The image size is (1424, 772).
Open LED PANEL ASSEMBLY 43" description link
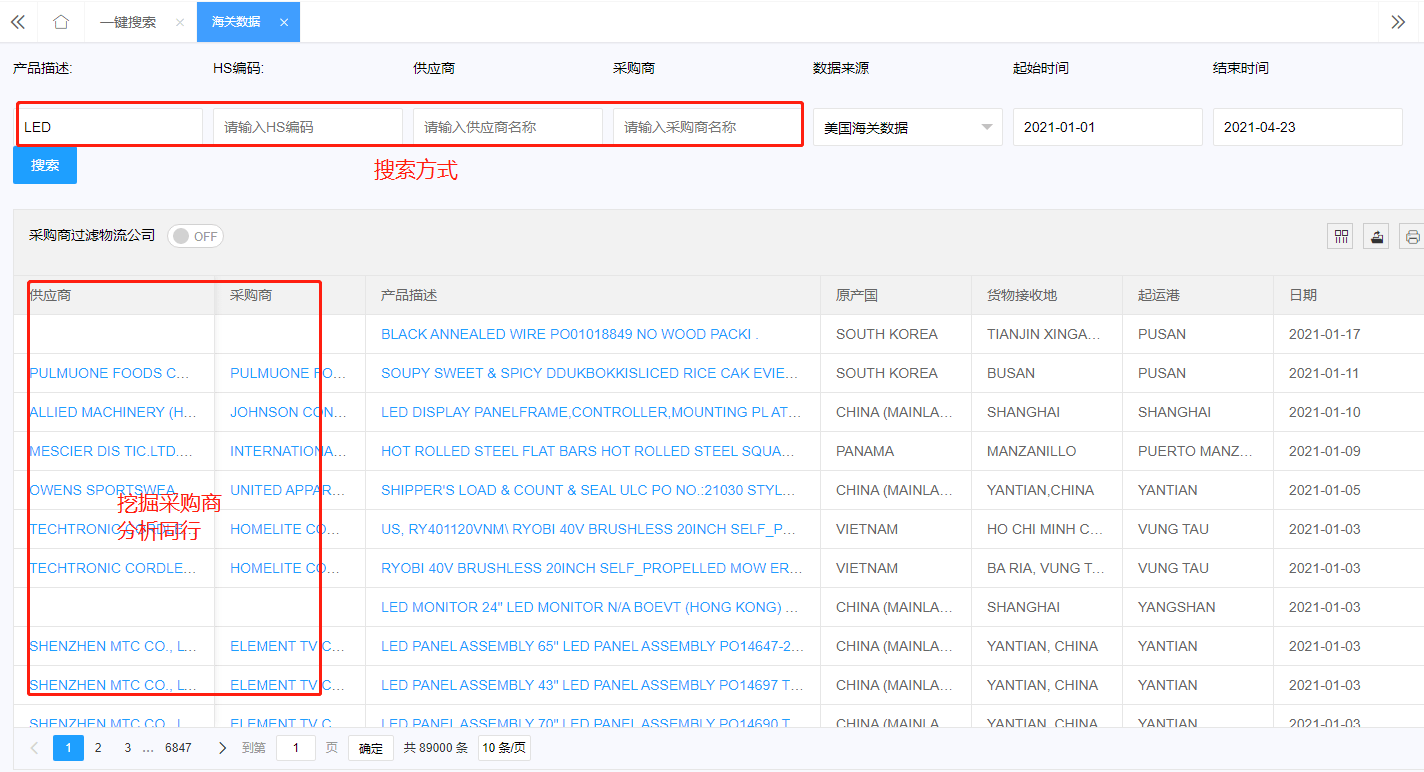point(592,685)
